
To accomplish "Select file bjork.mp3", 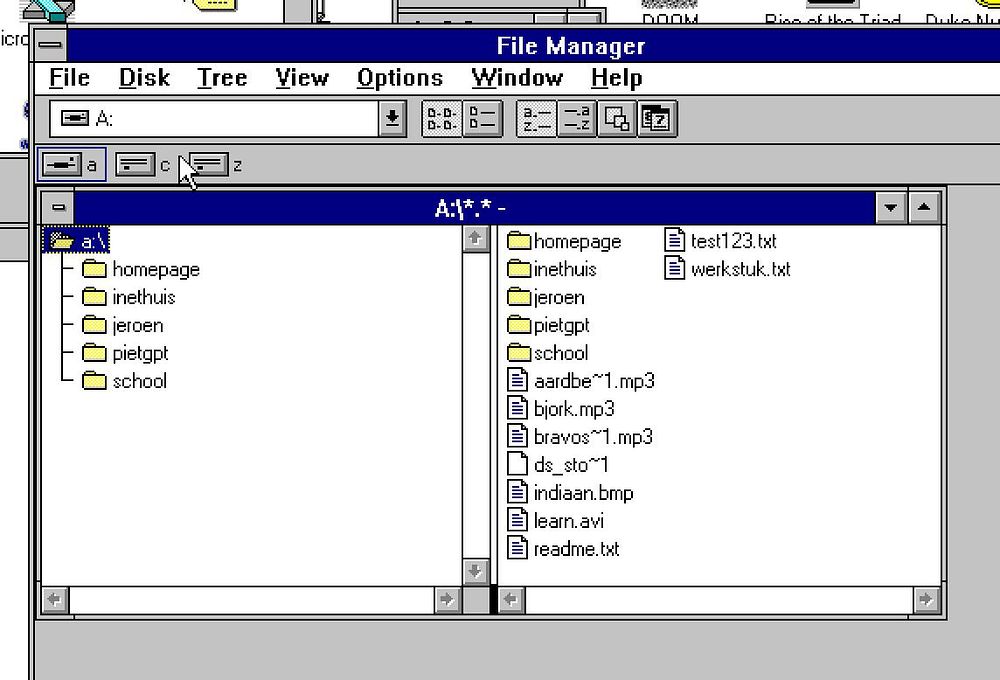I will [561, 409].
